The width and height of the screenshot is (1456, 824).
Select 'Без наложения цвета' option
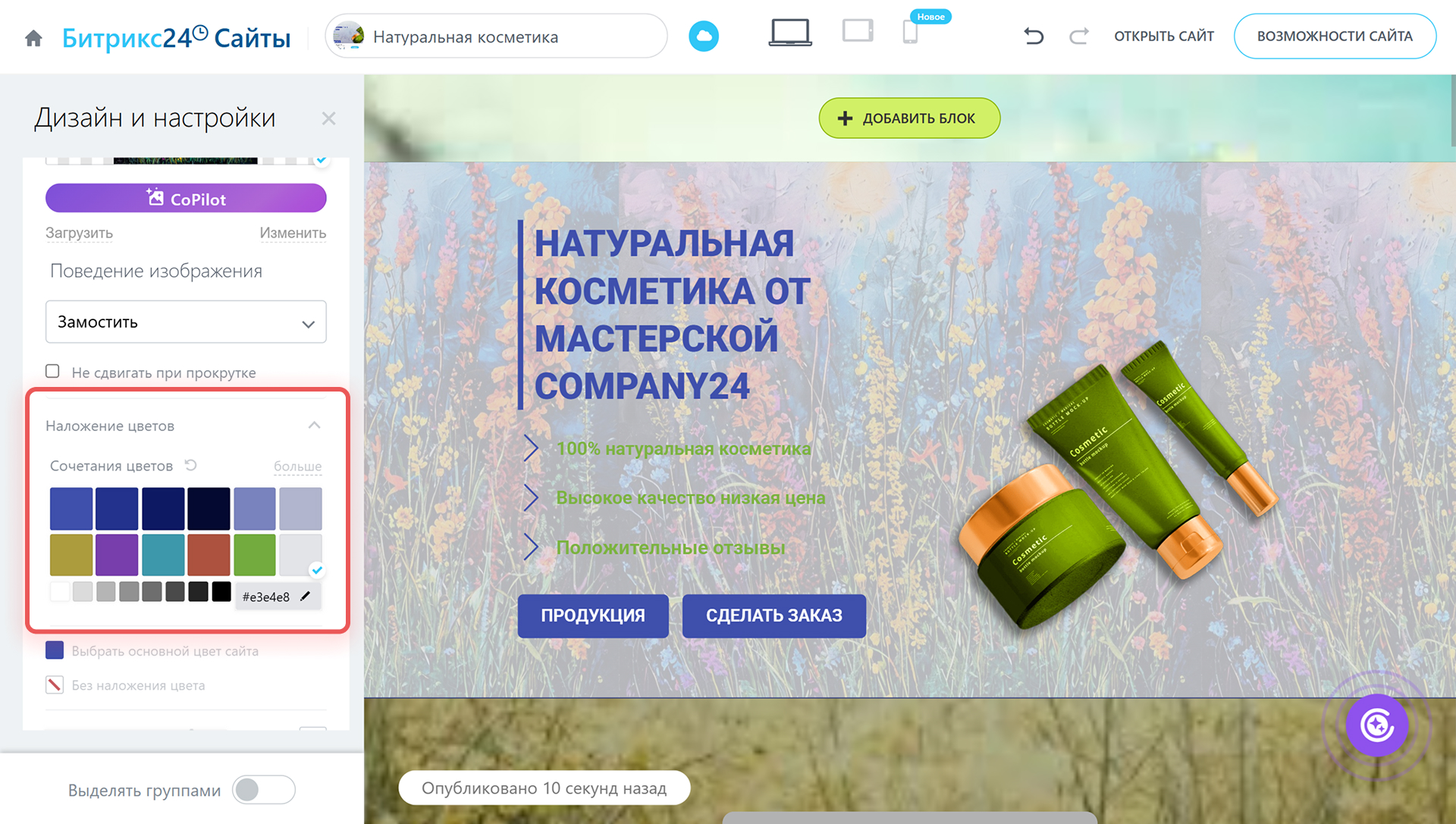pyautogui.click(x=55, y=685)
